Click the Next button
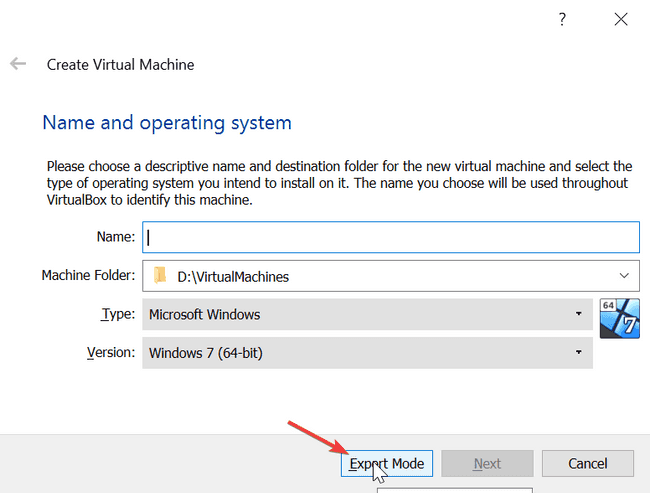 487,464
